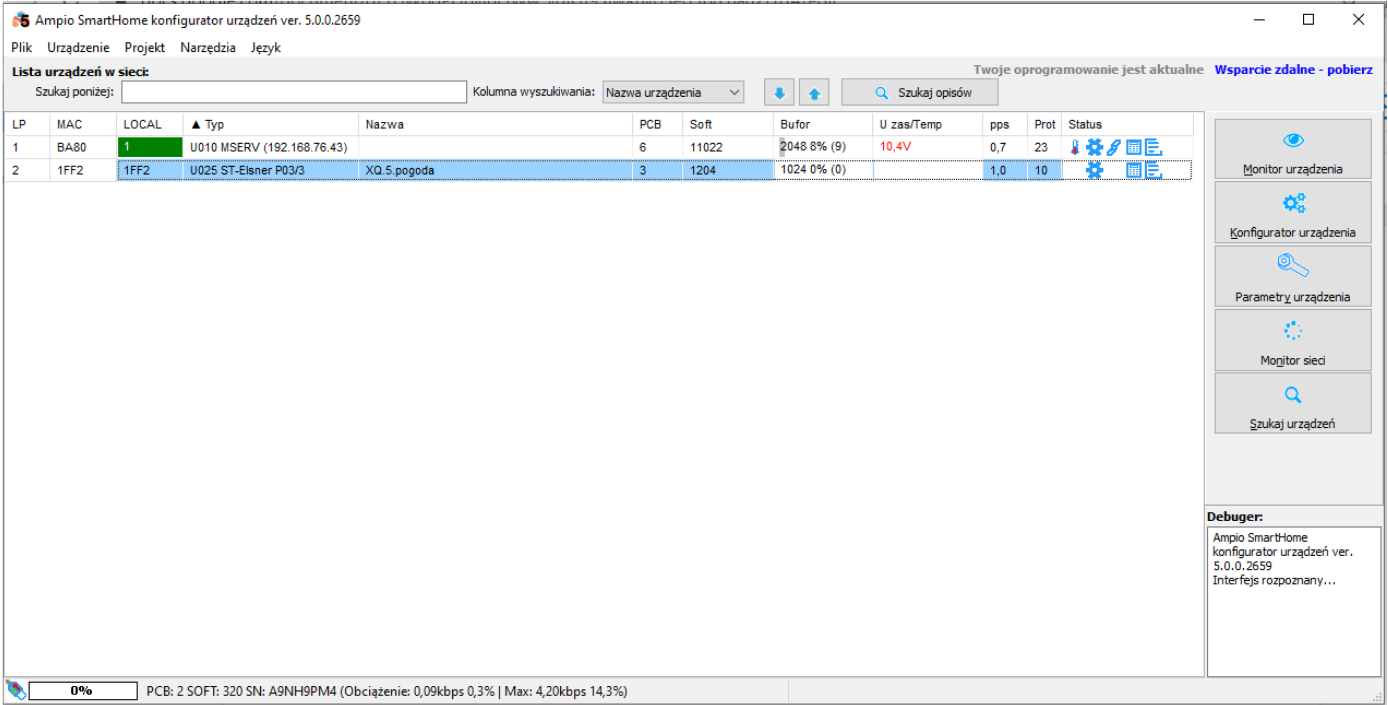The height and width of the screenshot is (705, 1388).
Task: Close the Ampio SmartHome window
Action: [1358, 19]
